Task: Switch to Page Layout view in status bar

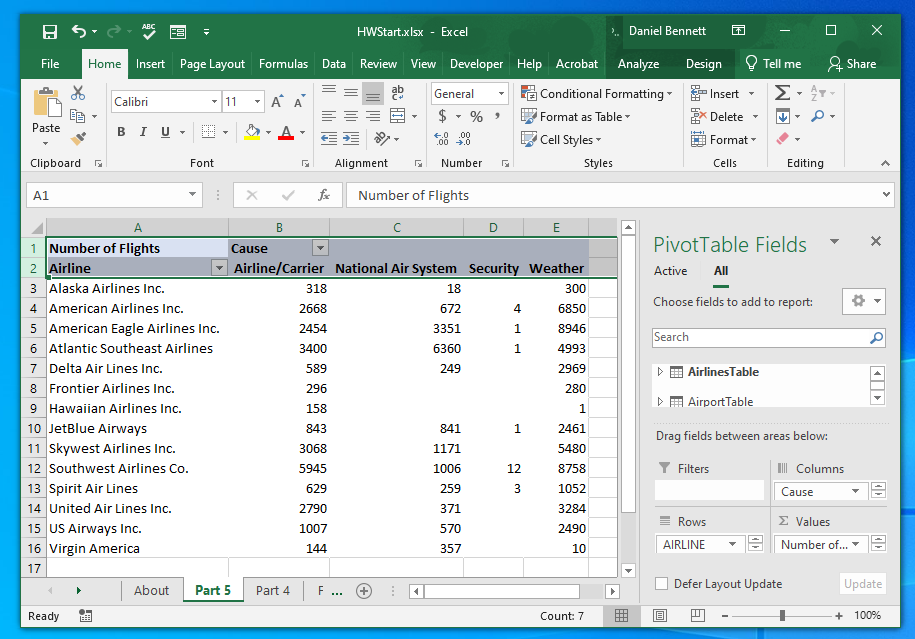Action: [660, 616]
